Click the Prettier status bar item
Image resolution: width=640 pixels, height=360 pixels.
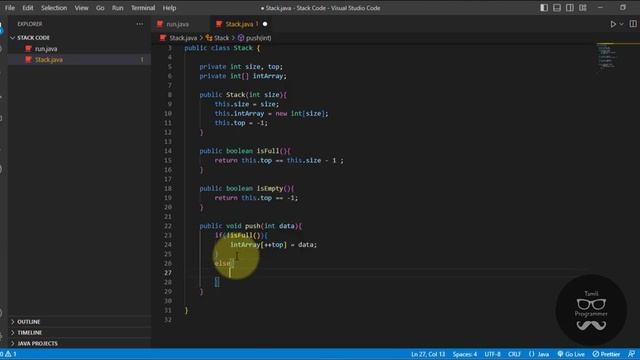606,354
